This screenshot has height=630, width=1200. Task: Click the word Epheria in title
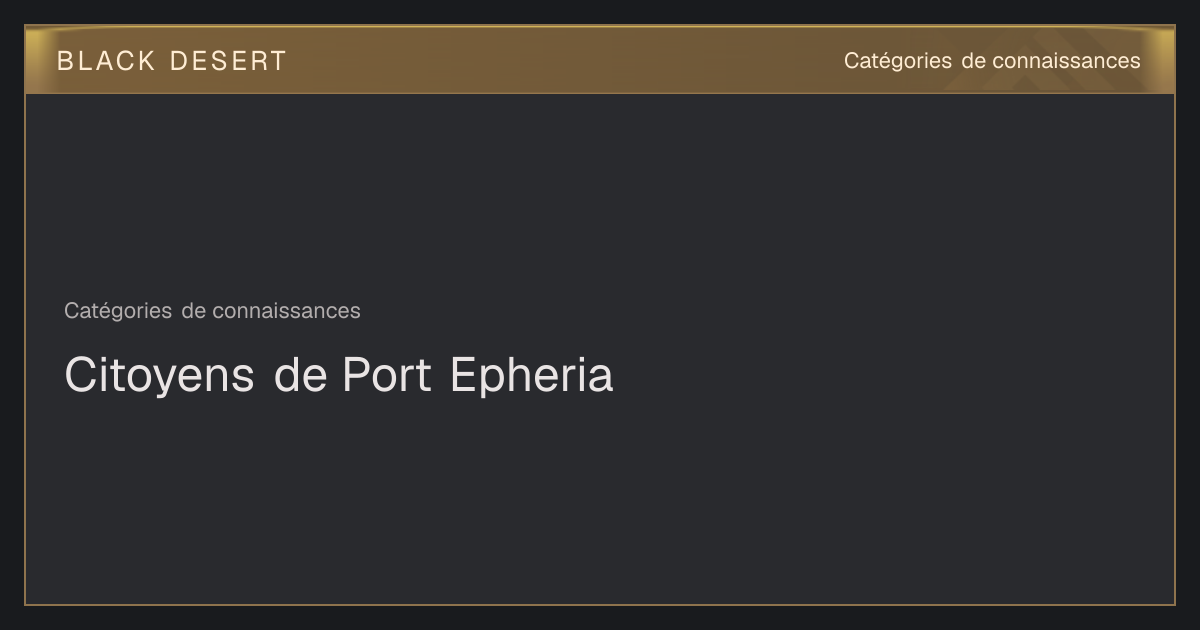pos(531,375)
